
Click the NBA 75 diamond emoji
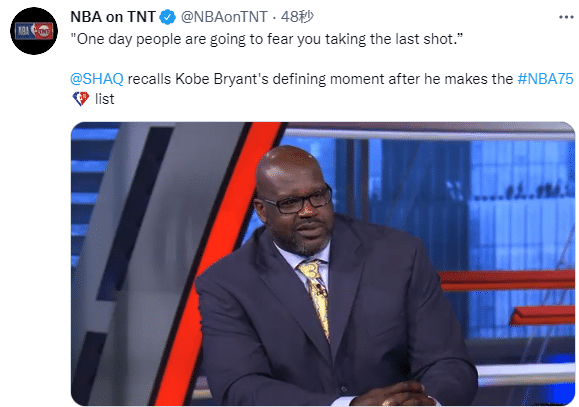pyautogui.click(x=80, y=99)
